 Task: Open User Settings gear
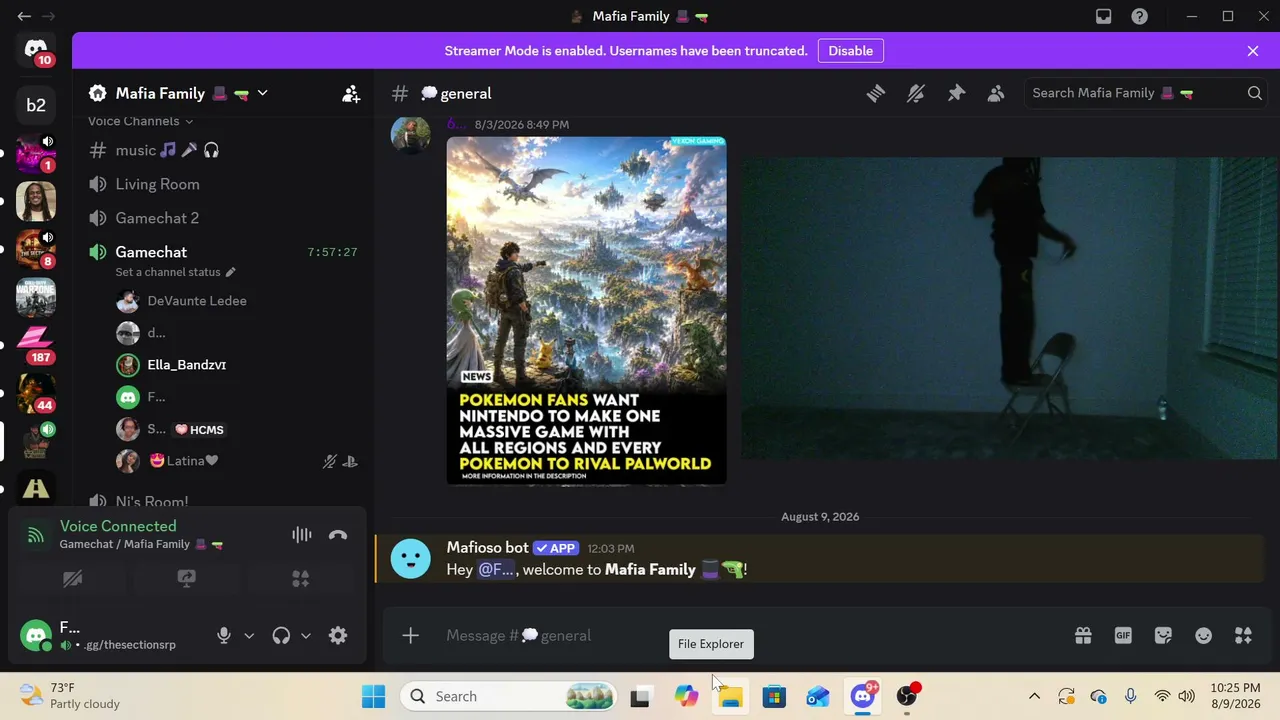338,636
